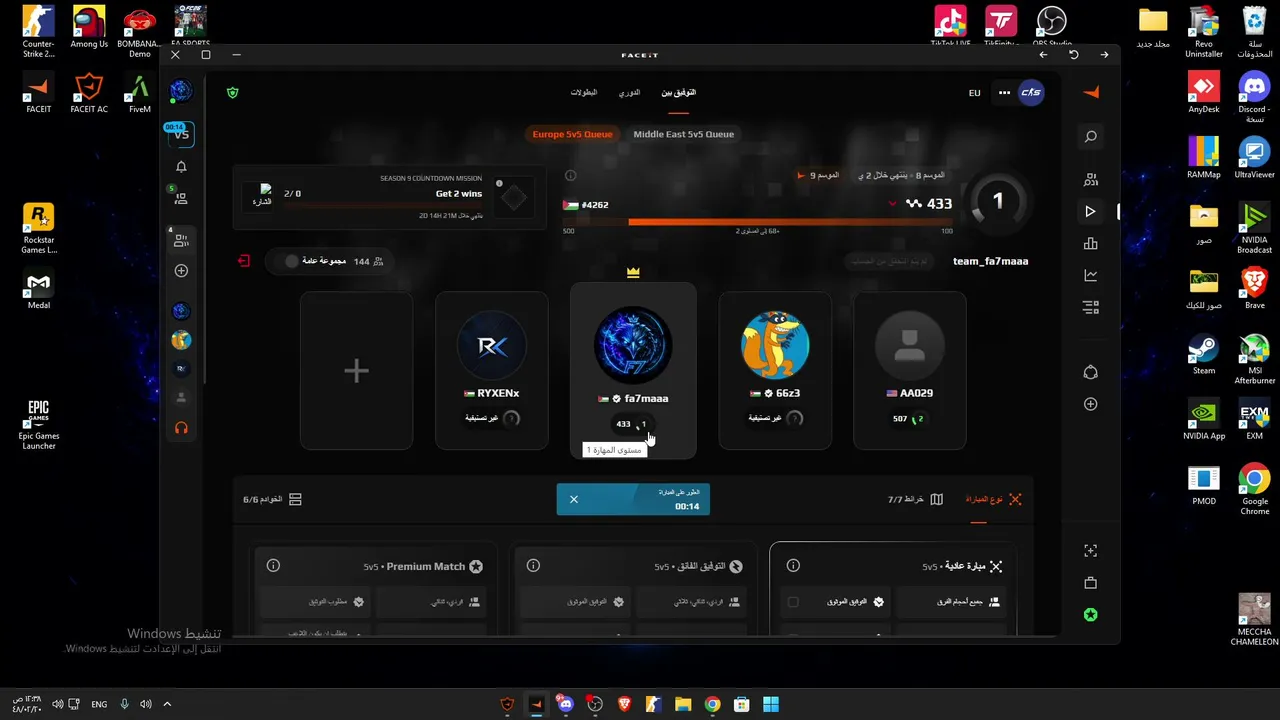Click the green shield anti-cheat icon

click(233, 93)
